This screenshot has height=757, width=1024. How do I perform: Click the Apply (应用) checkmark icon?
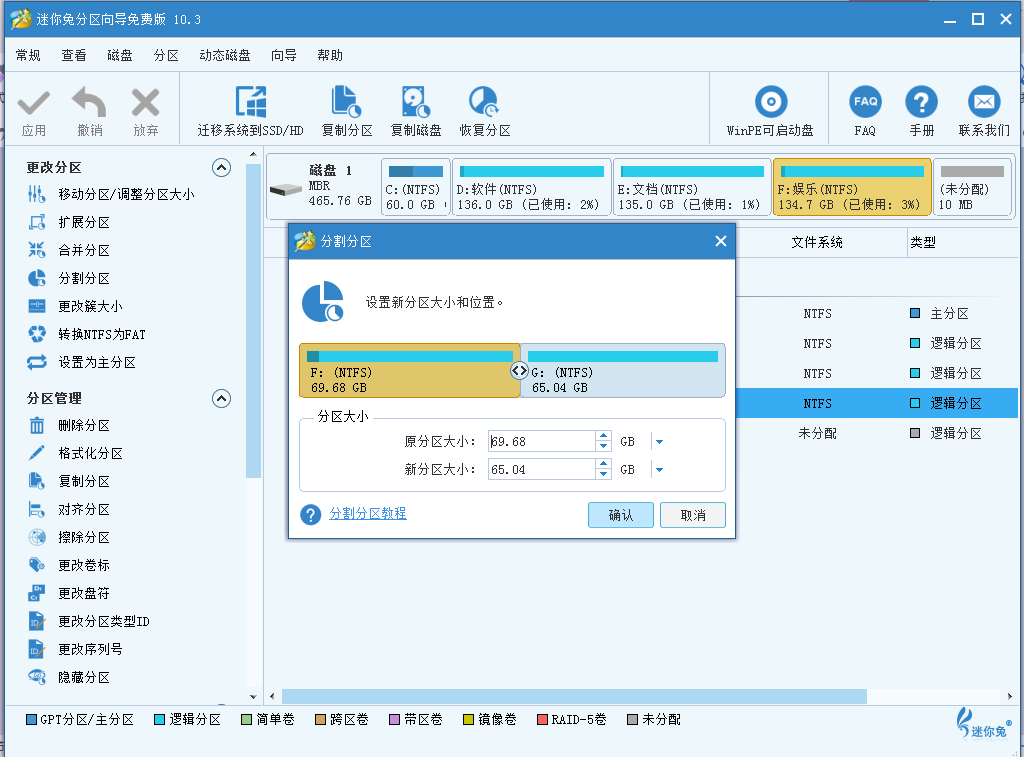coord(33,103)
